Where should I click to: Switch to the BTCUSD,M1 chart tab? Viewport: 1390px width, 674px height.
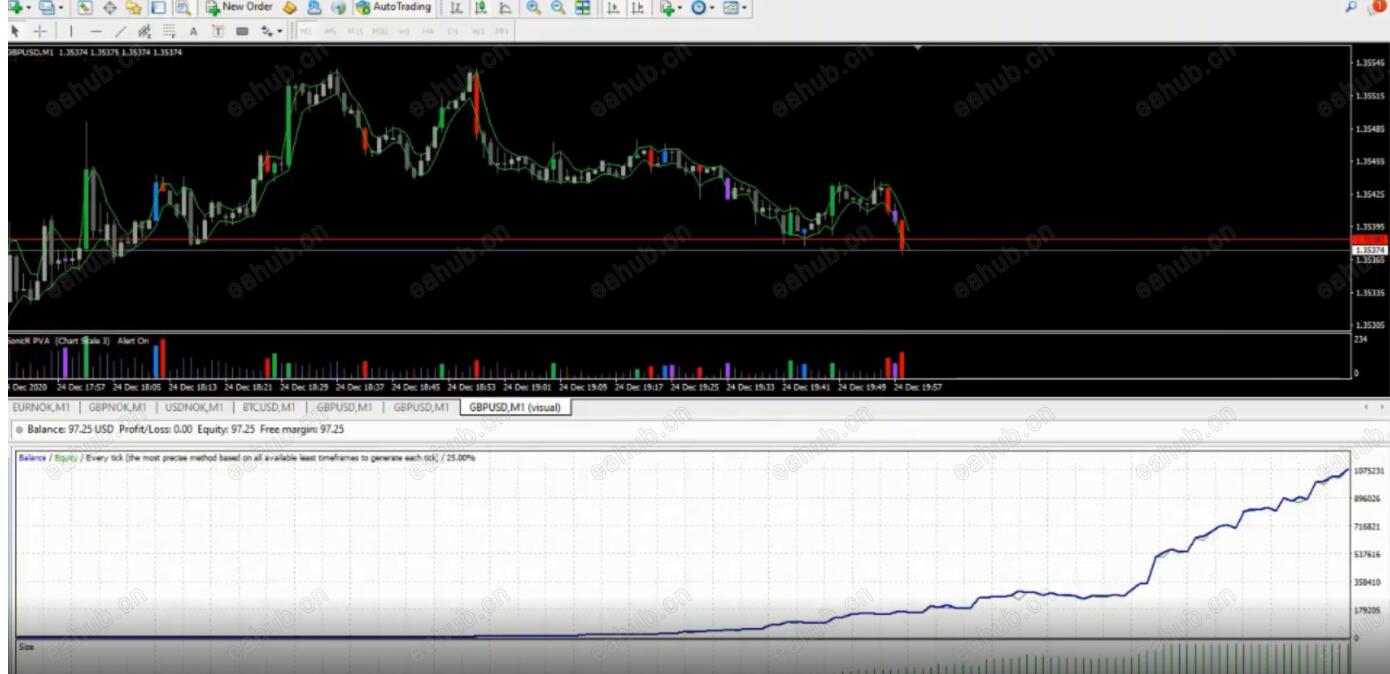(269, 407)
